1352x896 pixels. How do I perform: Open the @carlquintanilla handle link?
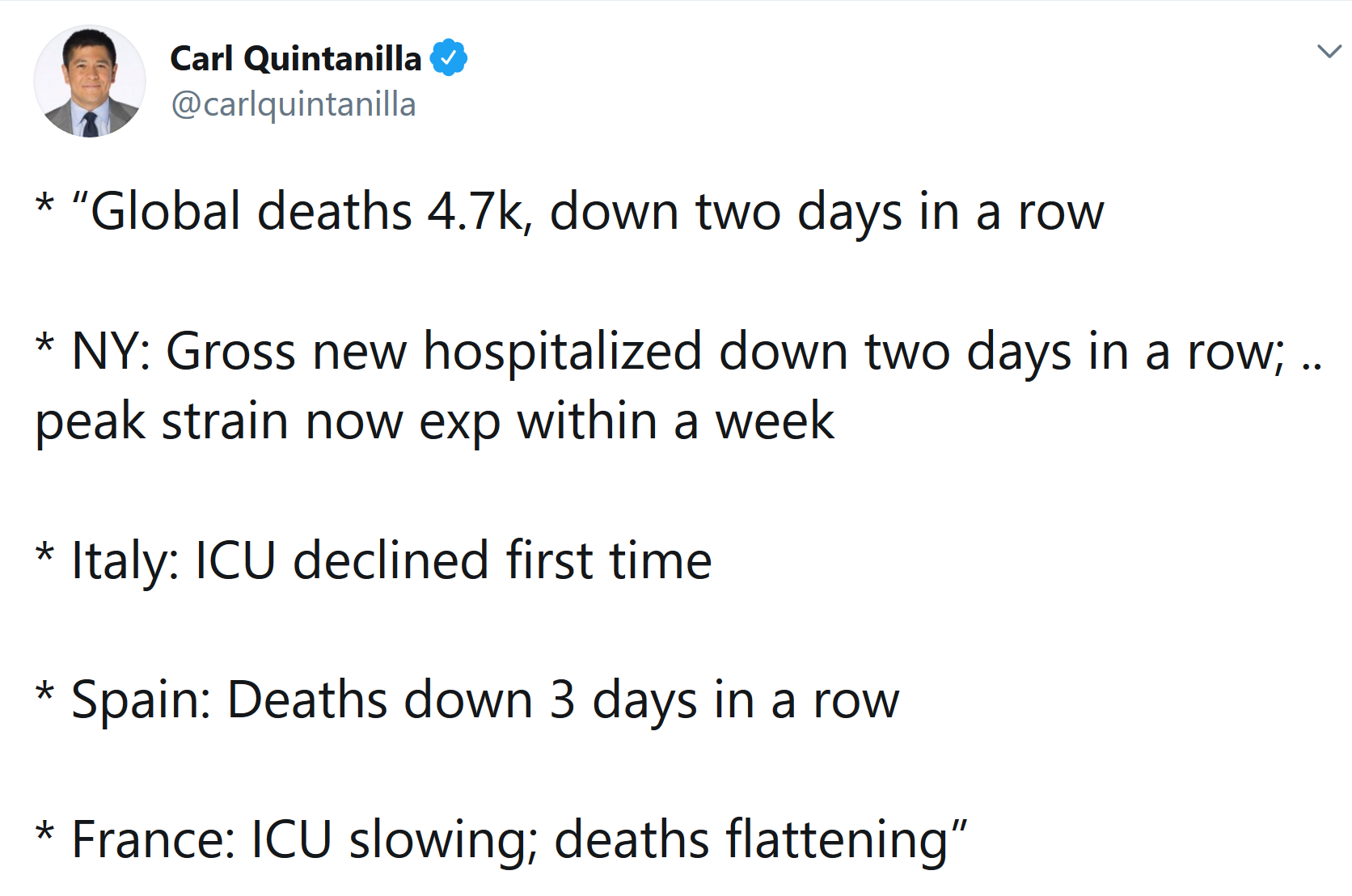coord(293,104)
